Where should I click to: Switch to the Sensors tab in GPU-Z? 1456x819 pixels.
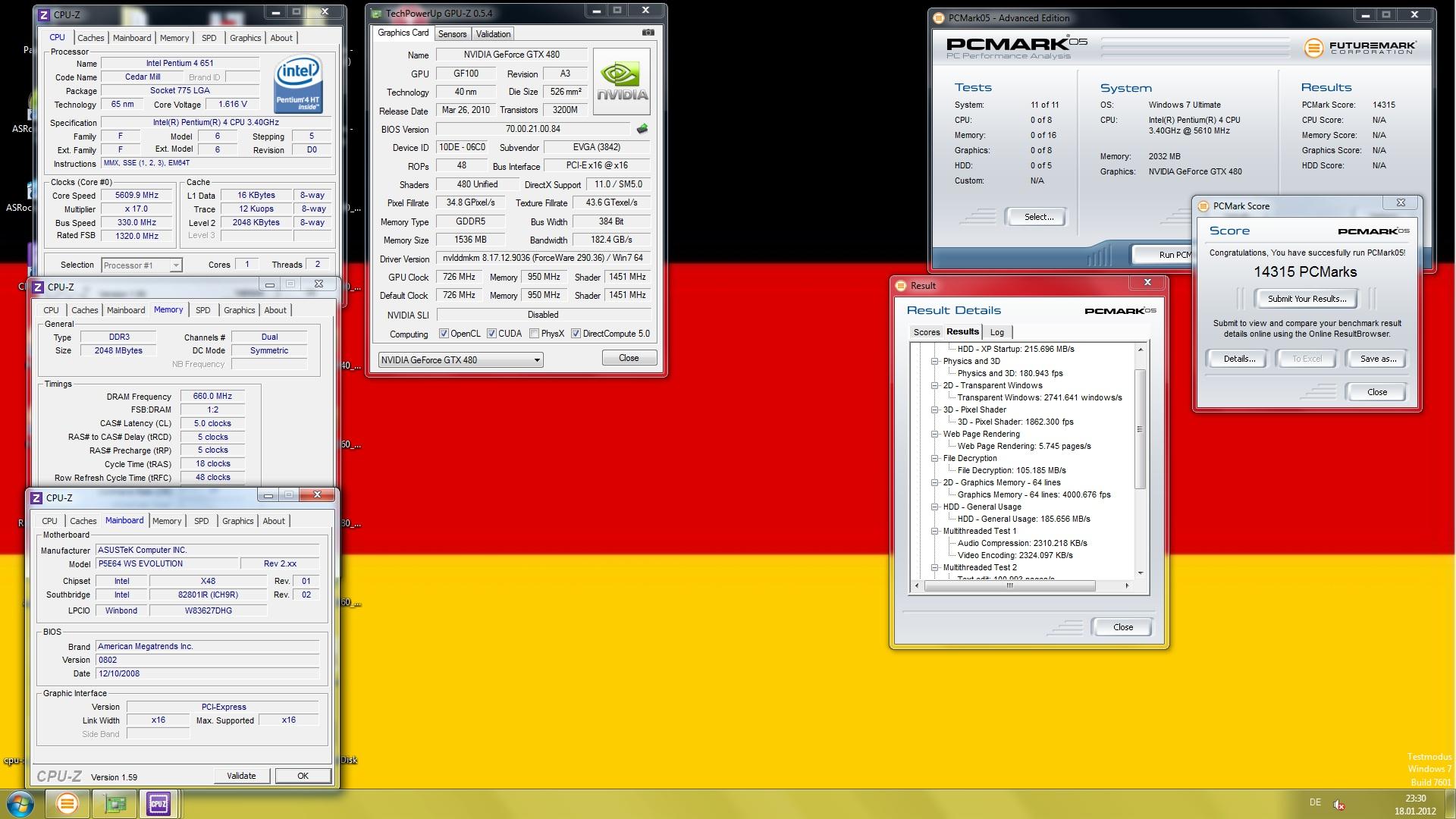pos(452,34)
